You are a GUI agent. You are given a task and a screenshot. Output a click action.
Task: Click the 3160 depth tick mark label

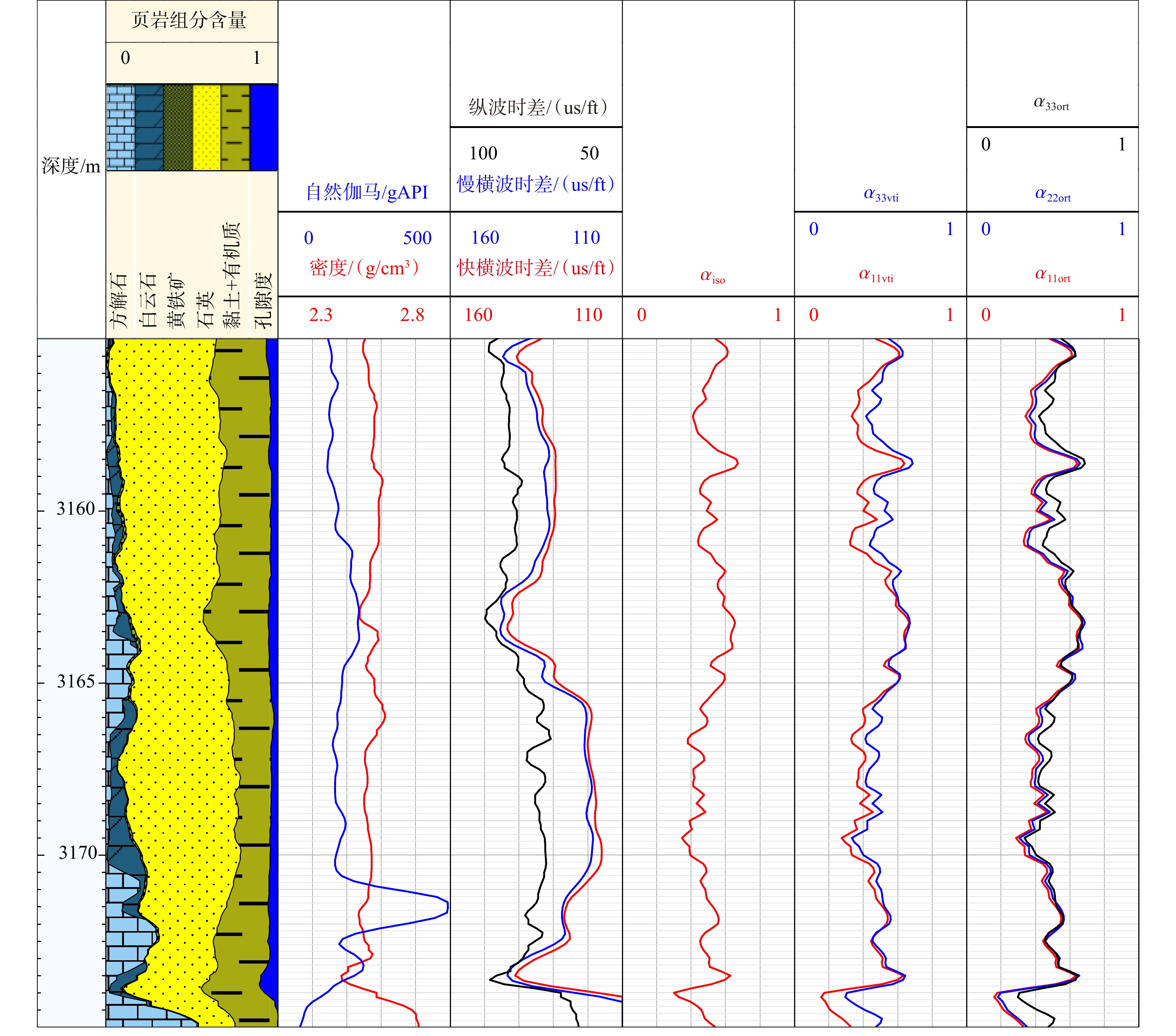pyautogui.click(x=75, y=509)
